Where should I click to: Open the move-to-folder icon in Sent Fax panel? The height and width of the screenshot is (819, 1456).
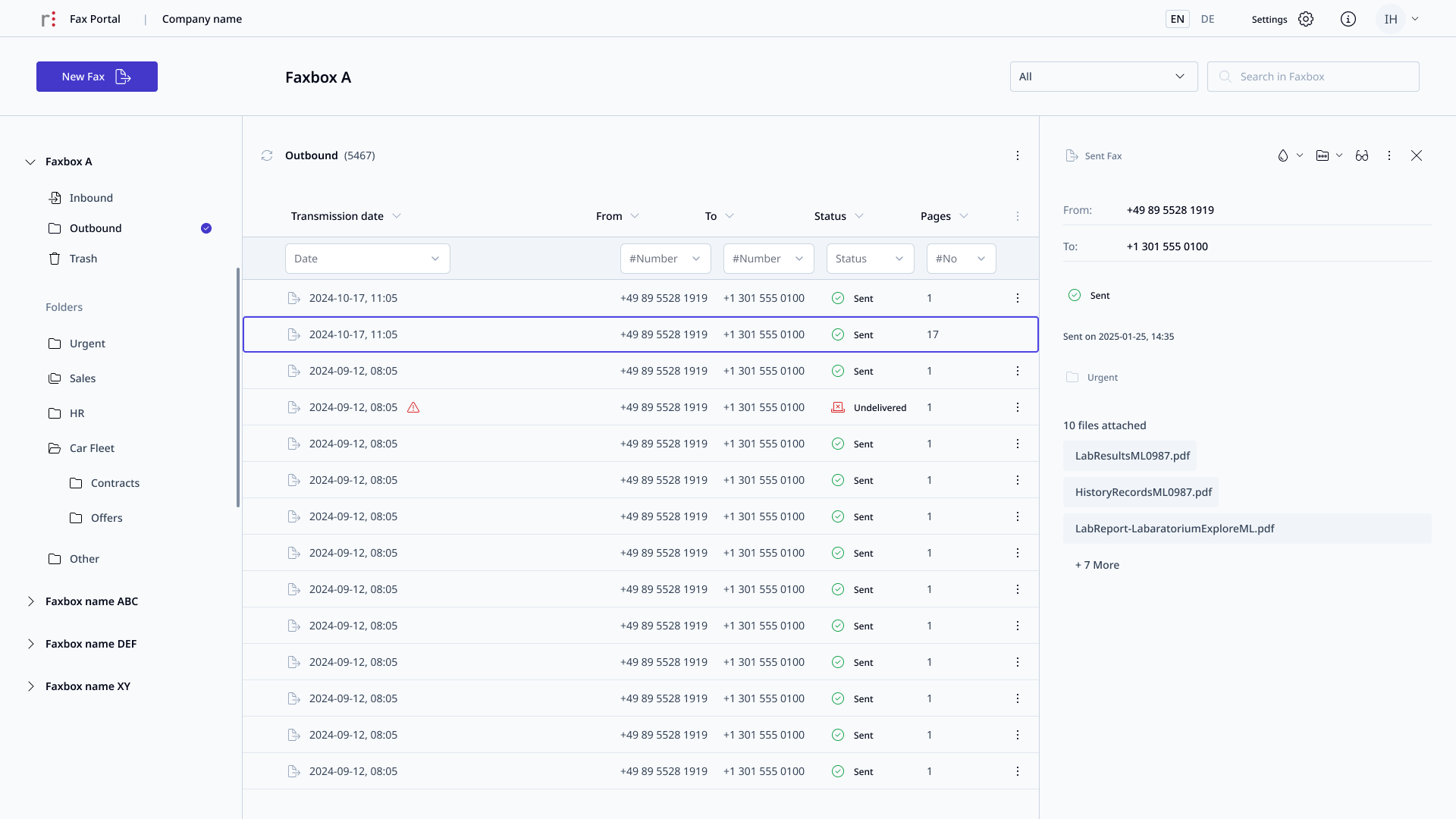pyautogui.click(x=1323, y=155)
